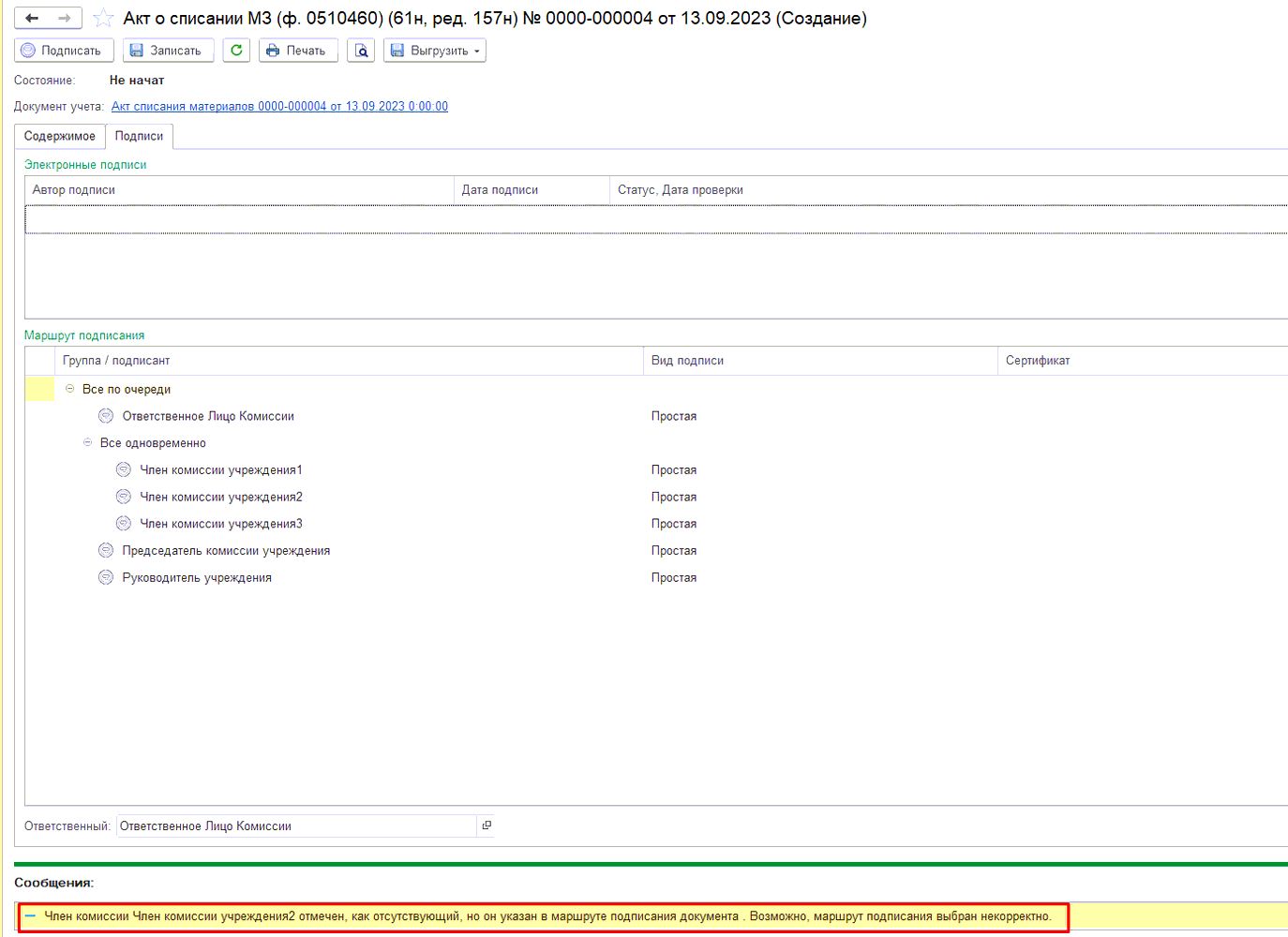This screenshot has width=1288, height=937.
Task: Select empty row in electronic signatures table
Action: [656, 219]
